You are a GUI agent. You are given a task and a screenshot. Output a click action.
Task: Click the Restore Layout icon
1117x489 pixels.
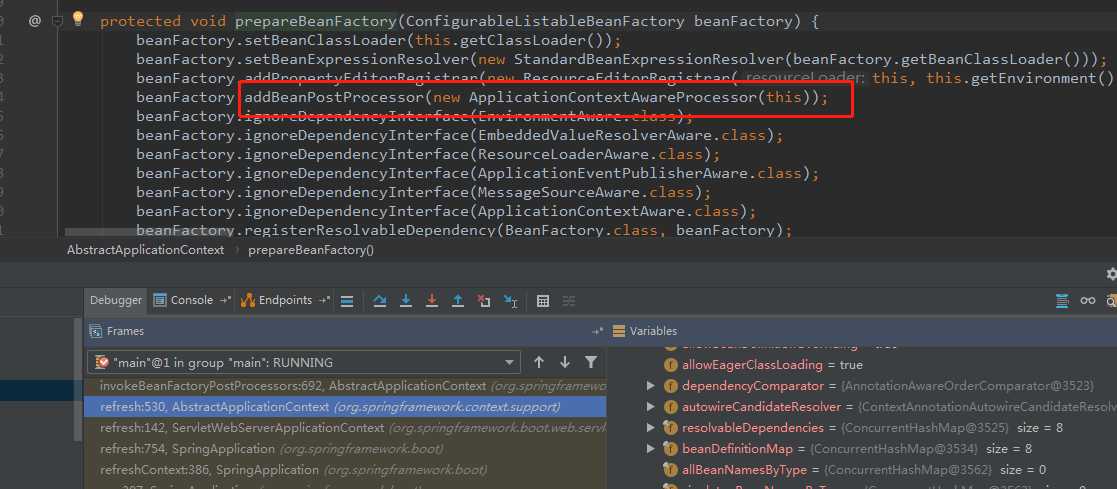pyautogui.click(x=1062, y=301)
